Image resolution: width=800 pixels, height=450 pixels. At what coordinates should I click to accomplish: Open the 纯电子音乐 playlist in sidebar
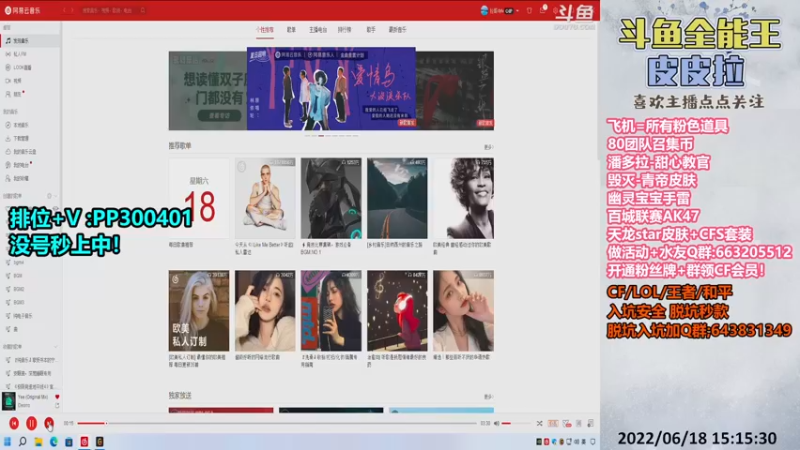30,316
